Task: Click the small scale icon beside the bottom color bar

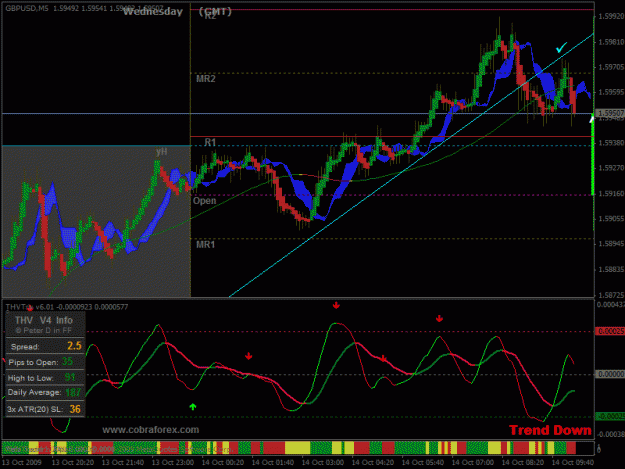Action: click(x=599, y=449)
